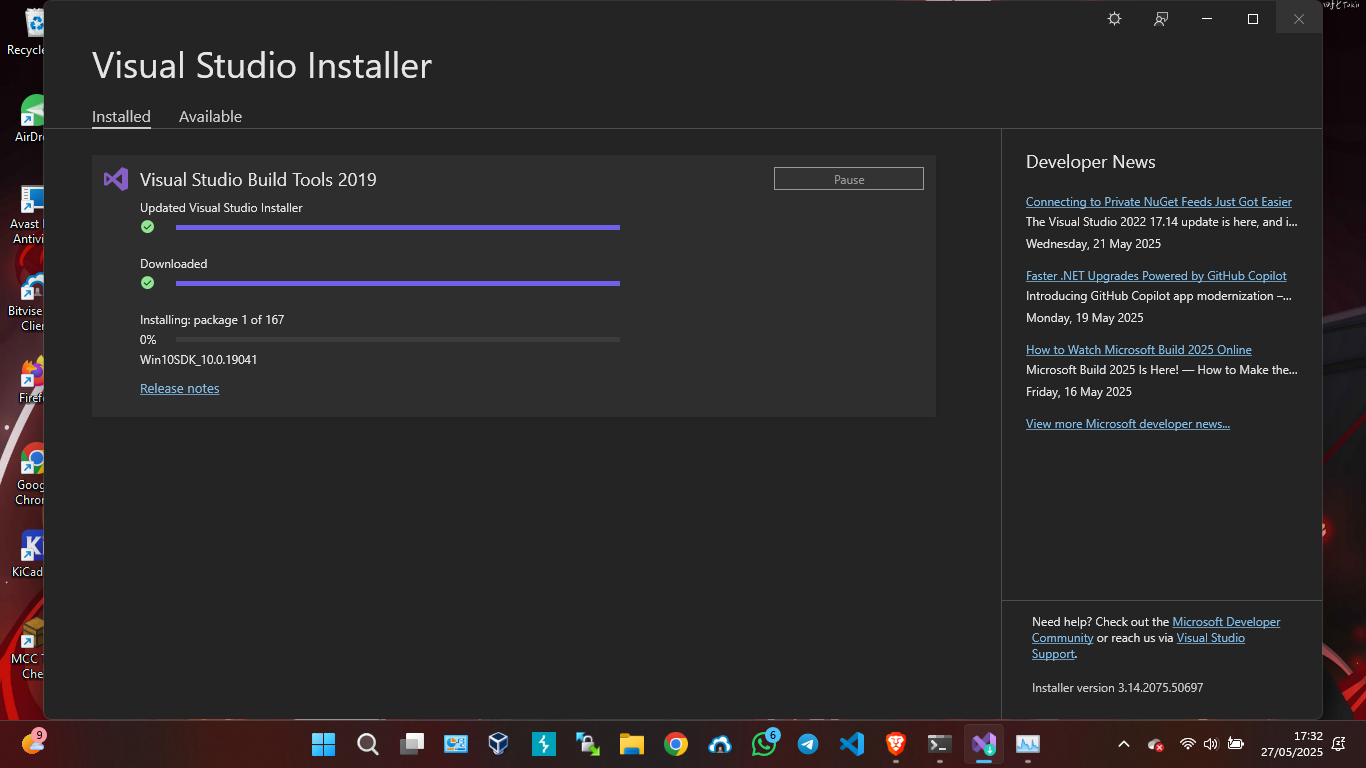Click the 'Wednesday, 21 May 2025' date

pos(1094,244)
